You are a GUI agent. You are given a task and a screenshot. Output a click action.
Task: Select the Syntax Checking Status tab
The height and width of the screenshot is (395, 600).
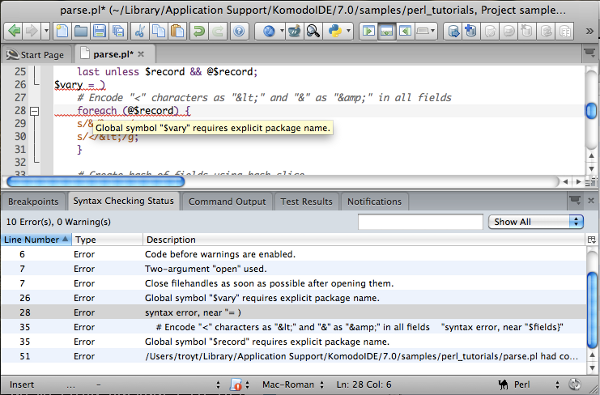(123, 201)
